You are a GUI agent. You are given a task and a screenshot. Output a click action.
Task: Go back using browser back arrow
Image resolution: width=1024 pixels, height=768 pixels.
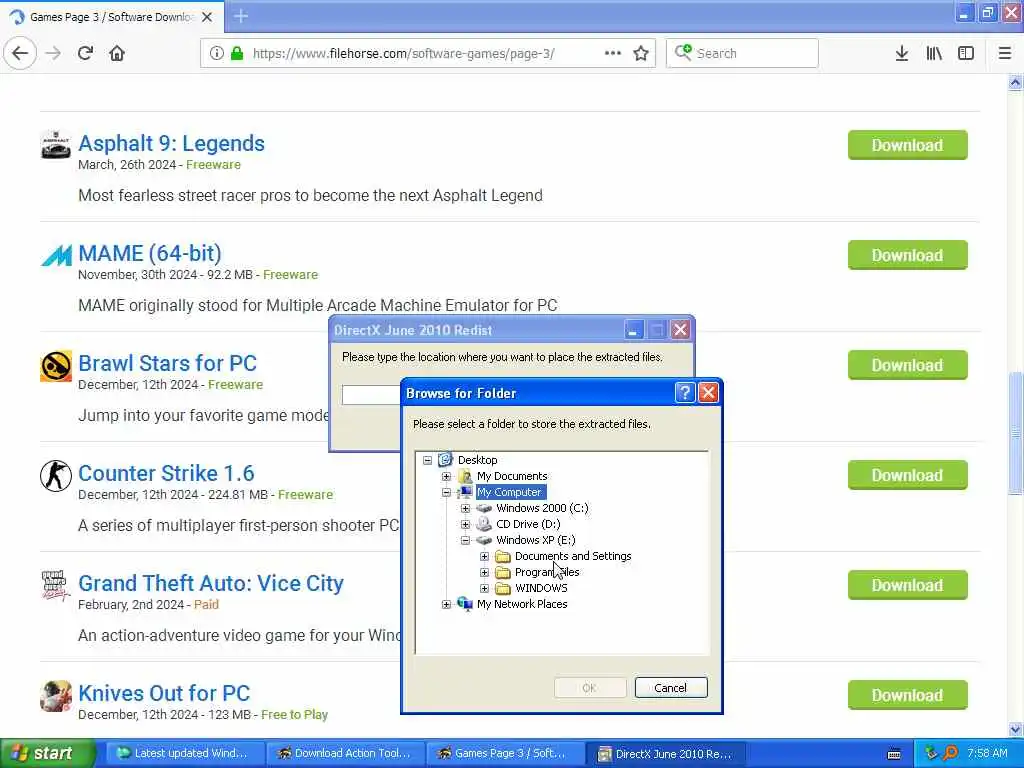20,54
